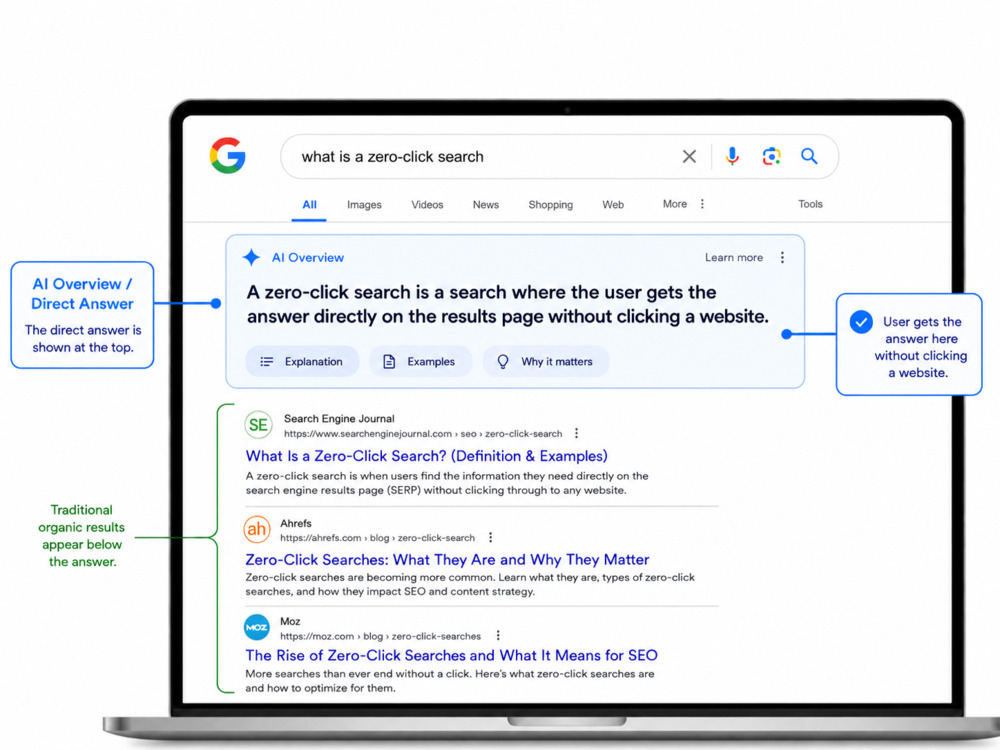Open options menu for Ahrefs result
1000x750 pixels.
[490, 538]
